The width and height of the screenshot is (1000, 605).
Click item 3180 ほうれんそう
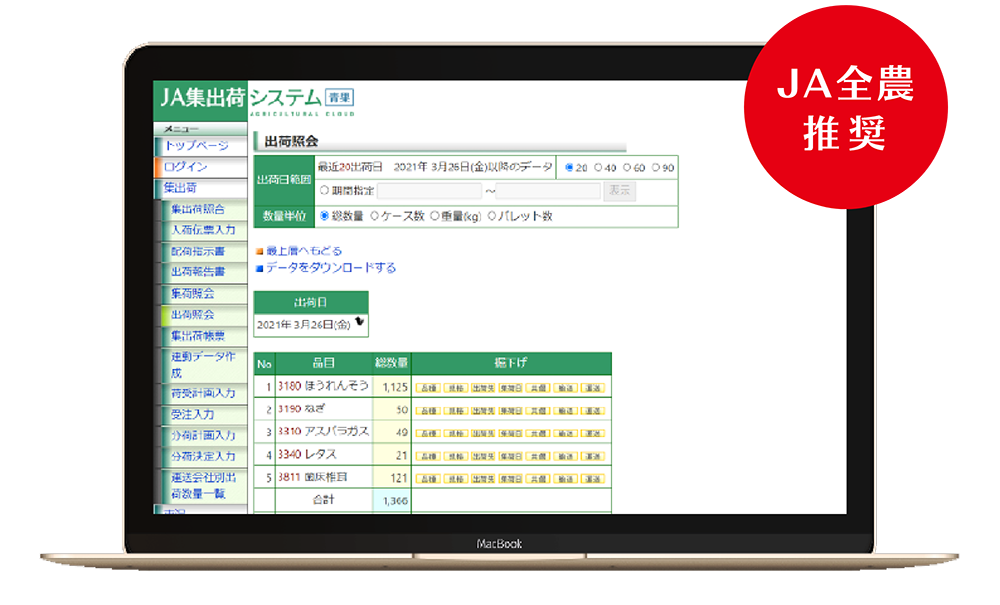click(x=323, y=386)
